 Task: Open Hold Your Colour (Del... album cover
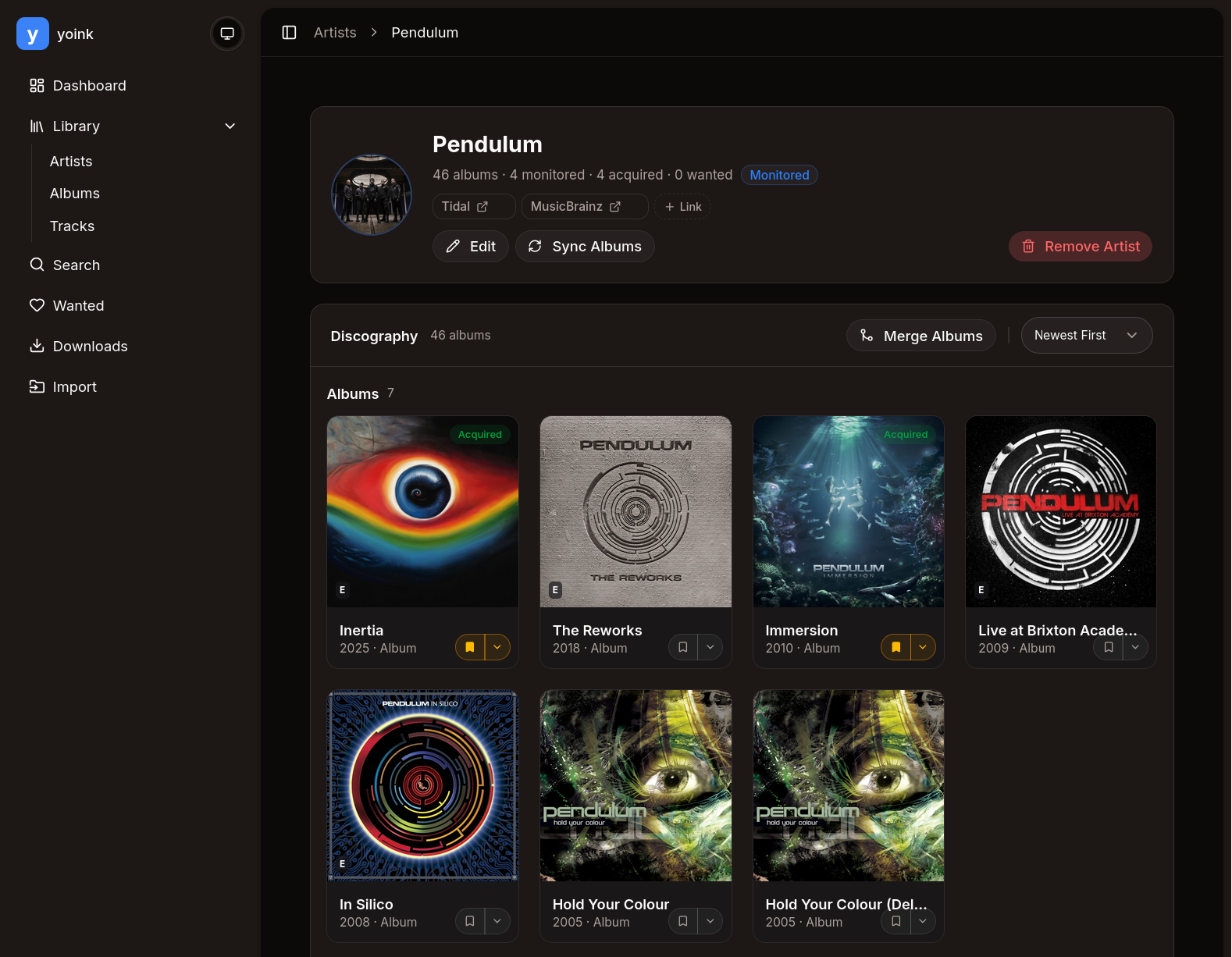pyautogui.click(x=849, y=785)
